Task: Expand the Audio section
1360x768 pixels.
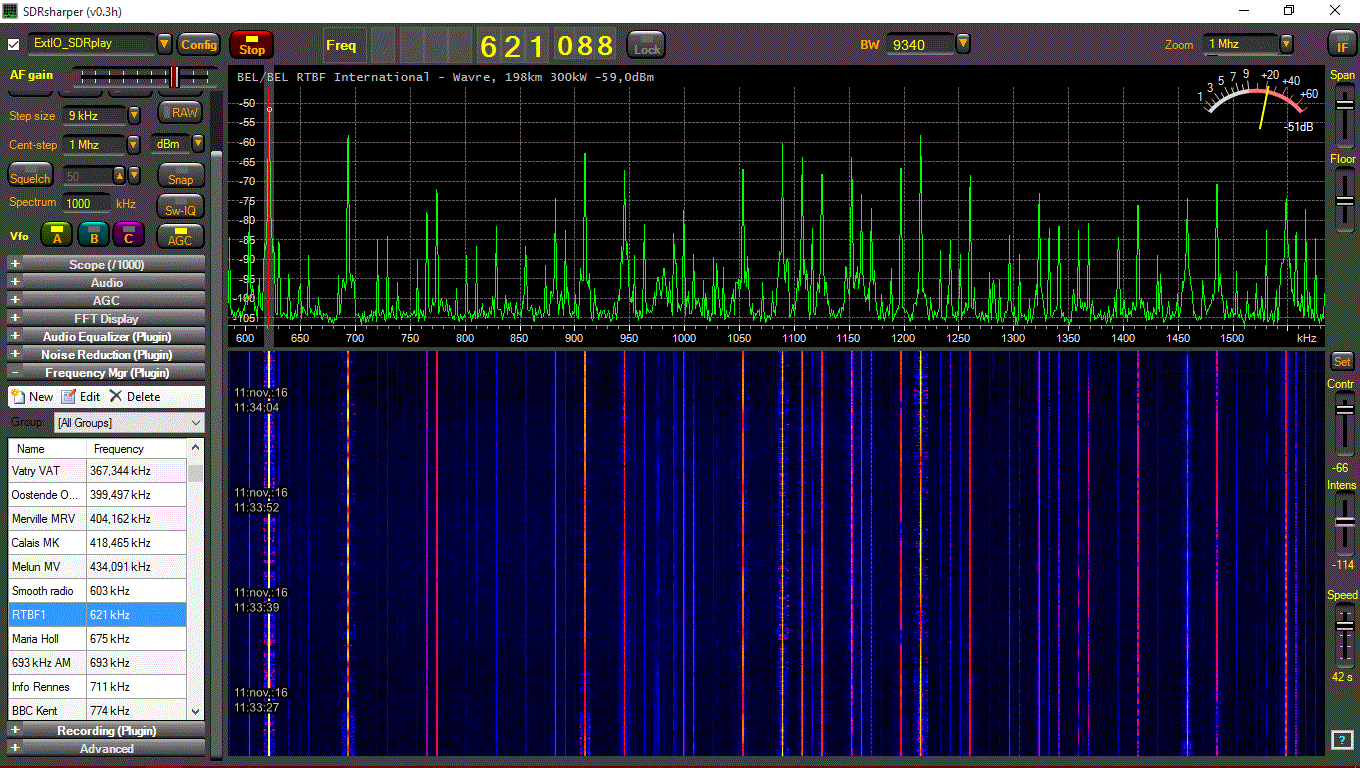Action: (106, 282)
